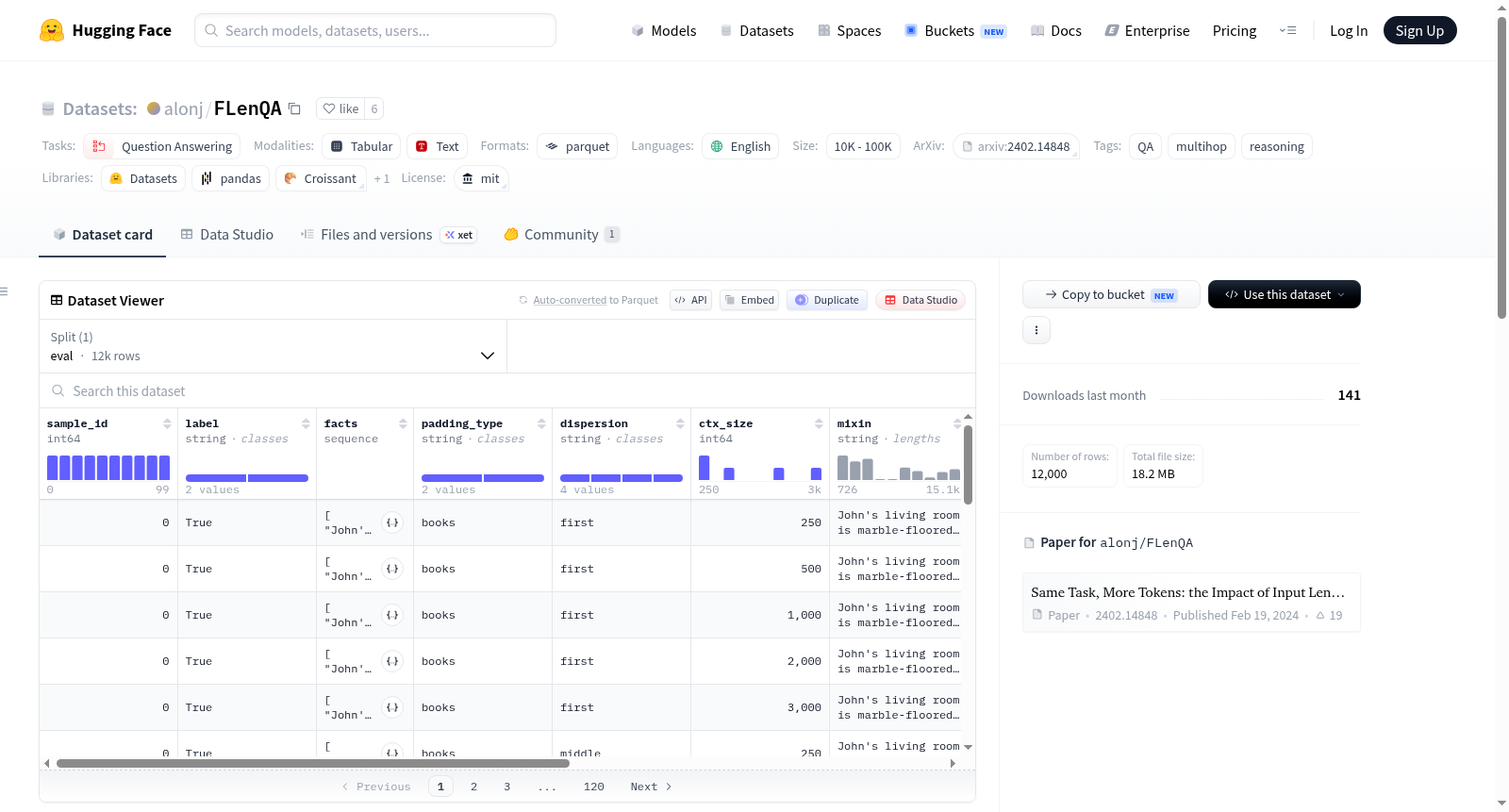
Task: Open the Community tab
Action: pos(561,235)
